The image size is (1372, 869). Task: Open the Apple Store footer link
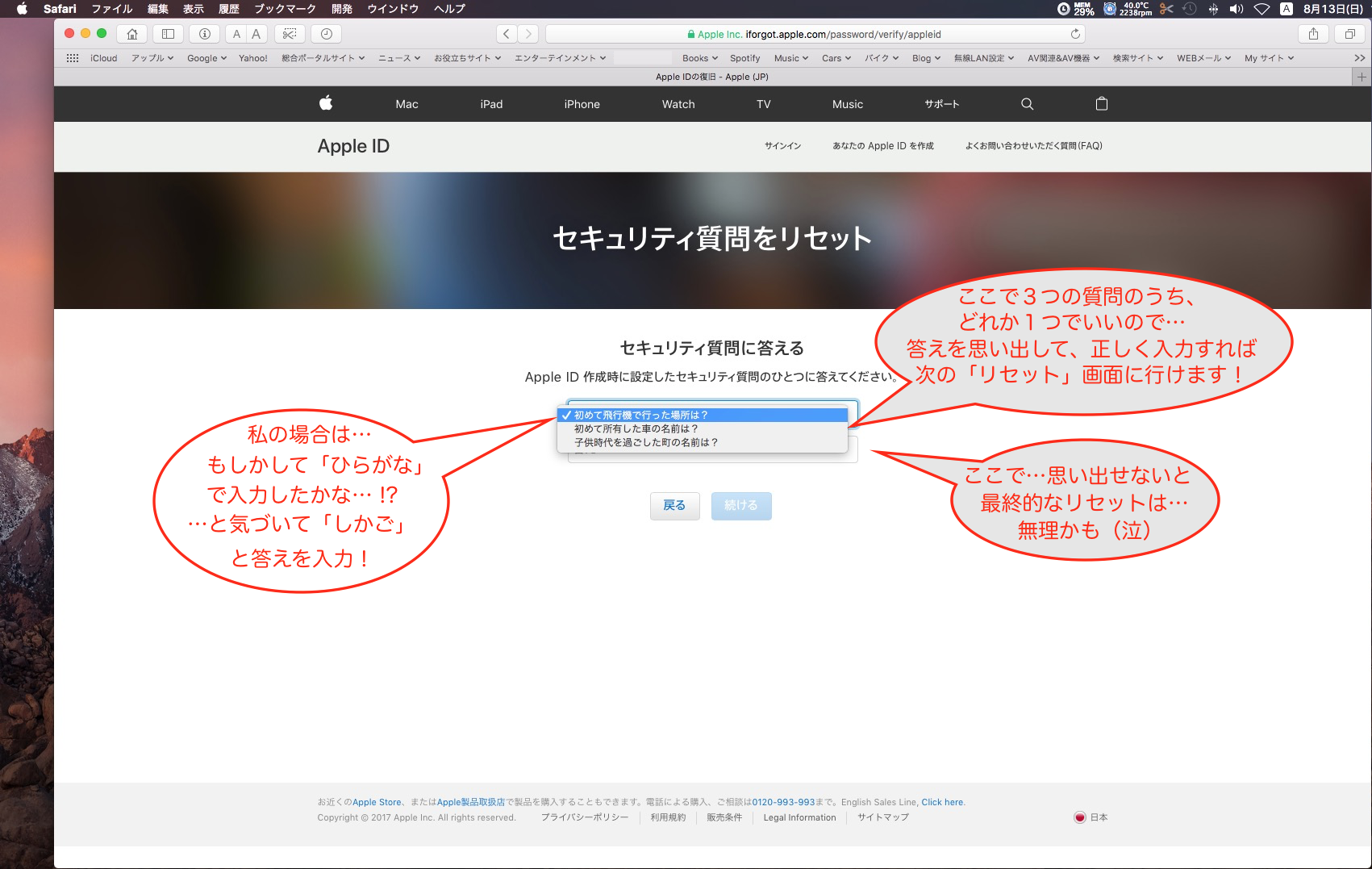pyautogui.click(x=377, y=802)
